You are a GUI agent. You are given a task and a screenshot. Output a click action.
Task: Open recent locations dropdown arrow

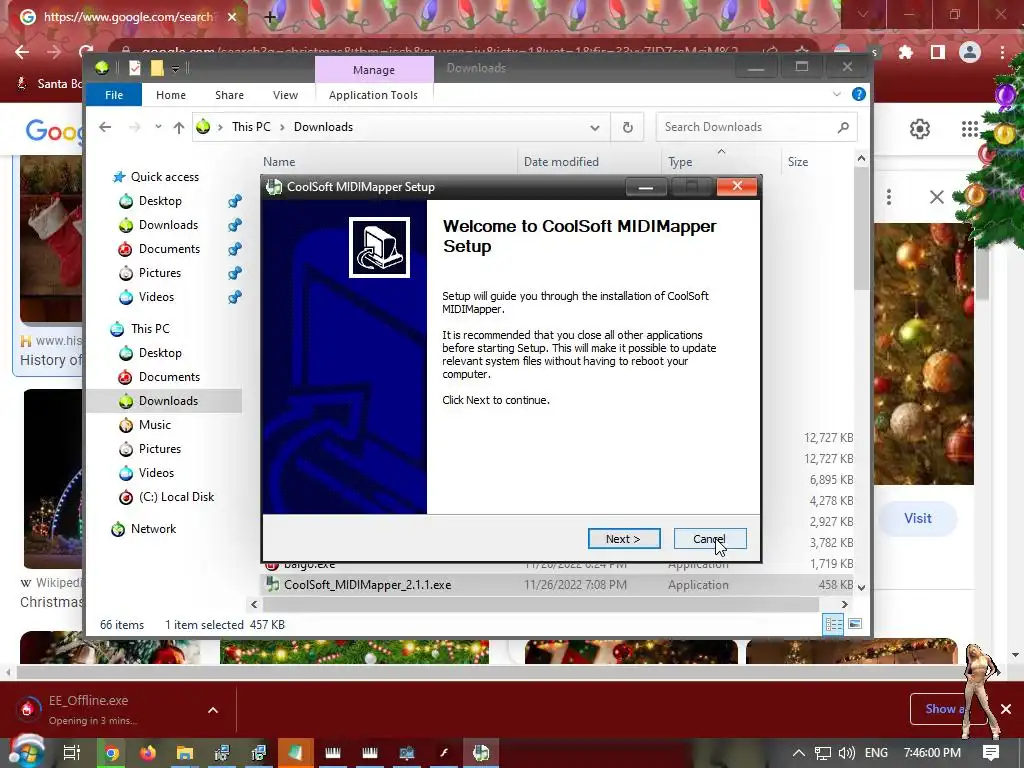pos(158,127)
